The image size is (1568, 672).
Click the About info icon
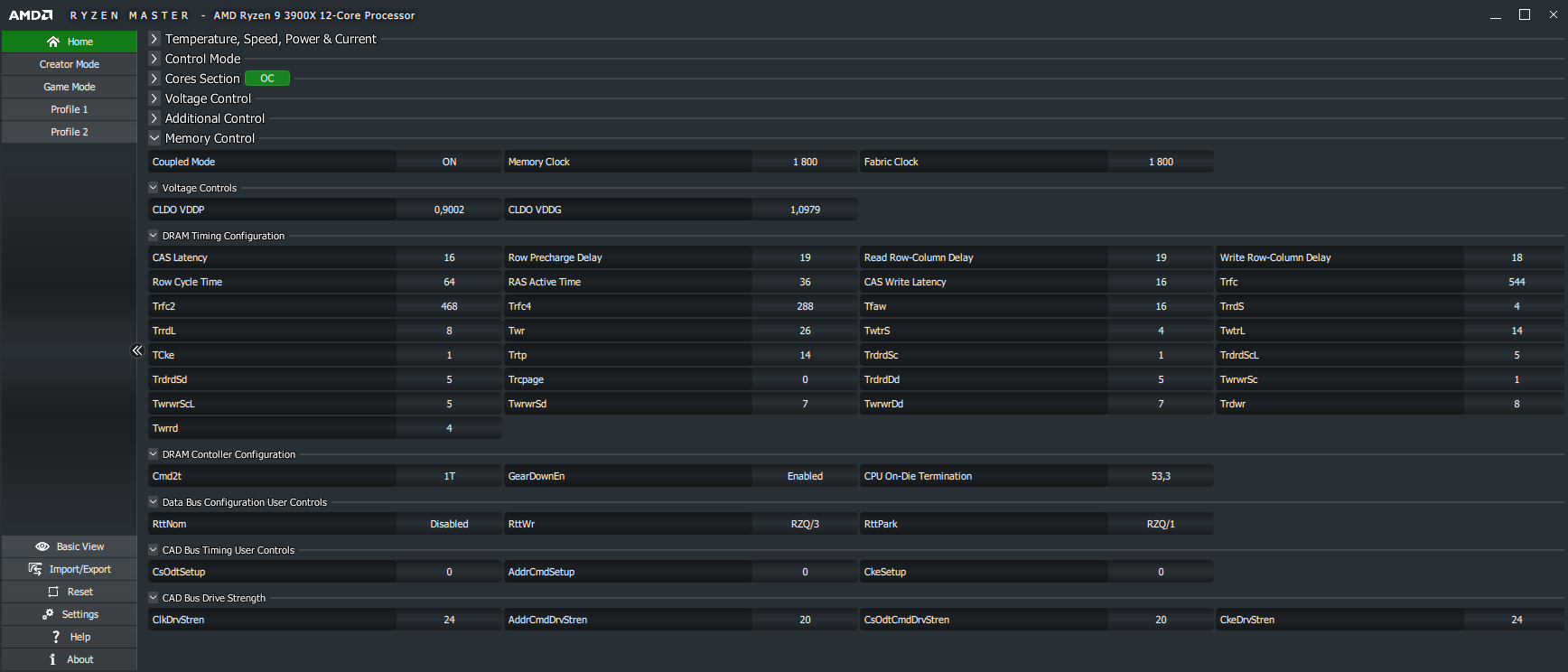click(x=53, y=659)
